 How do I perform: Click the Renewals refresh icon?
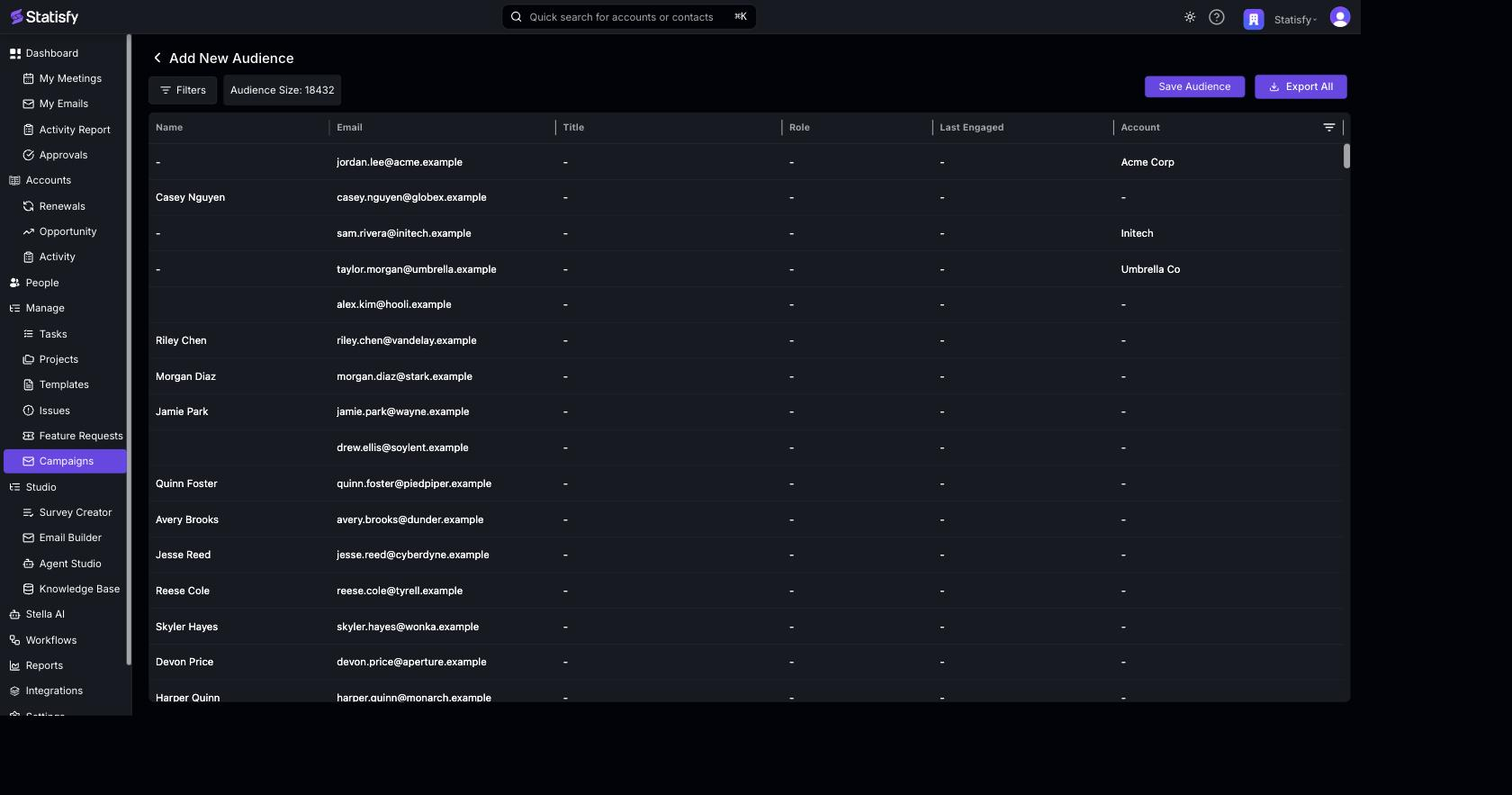pyautogui.click(x=28, y=206)
